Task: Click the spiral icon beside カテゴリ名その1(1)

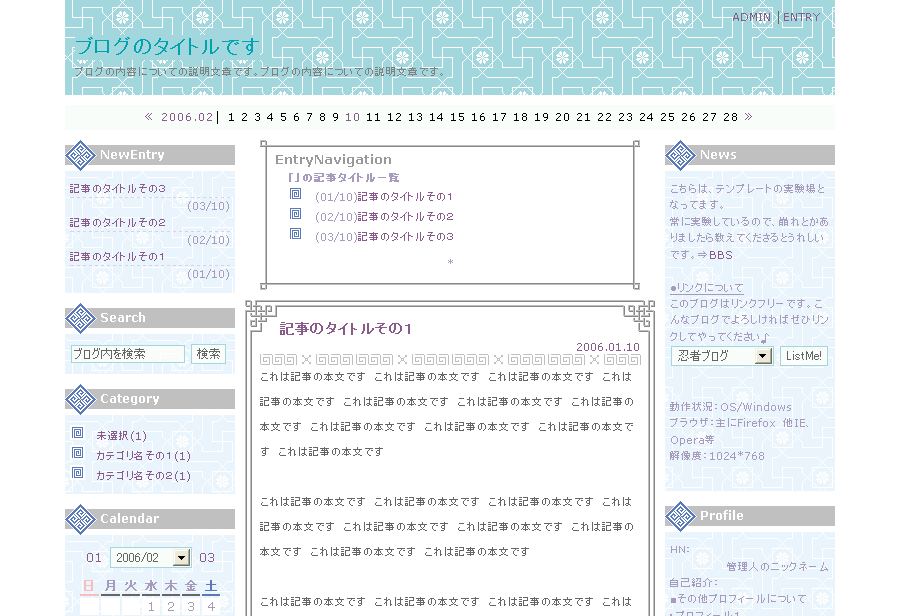Action: pyautogui.click(x=78, y=453)
